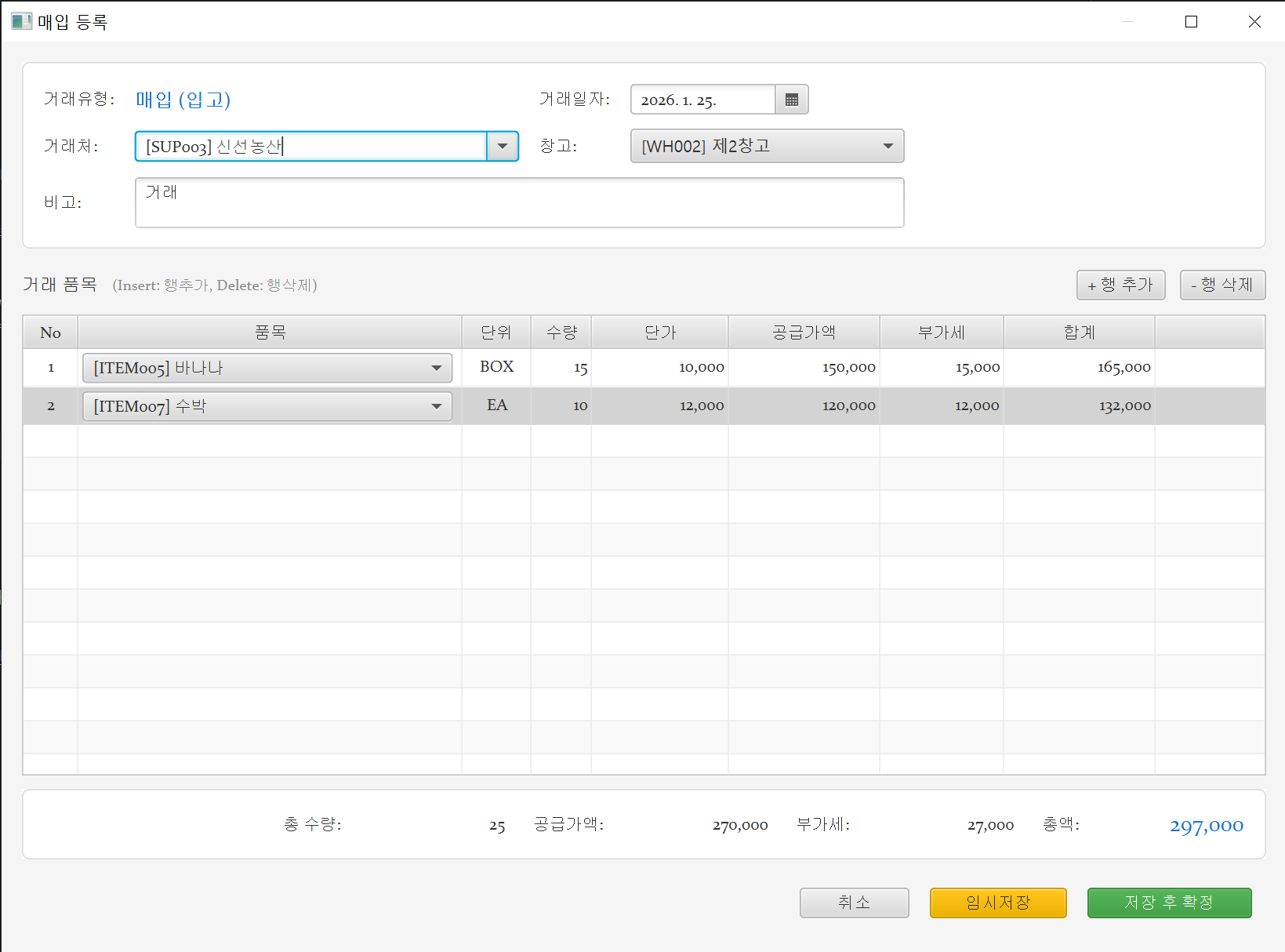Click the 거래처 supplier text input

pyautogui.click(x=310, y=147)
